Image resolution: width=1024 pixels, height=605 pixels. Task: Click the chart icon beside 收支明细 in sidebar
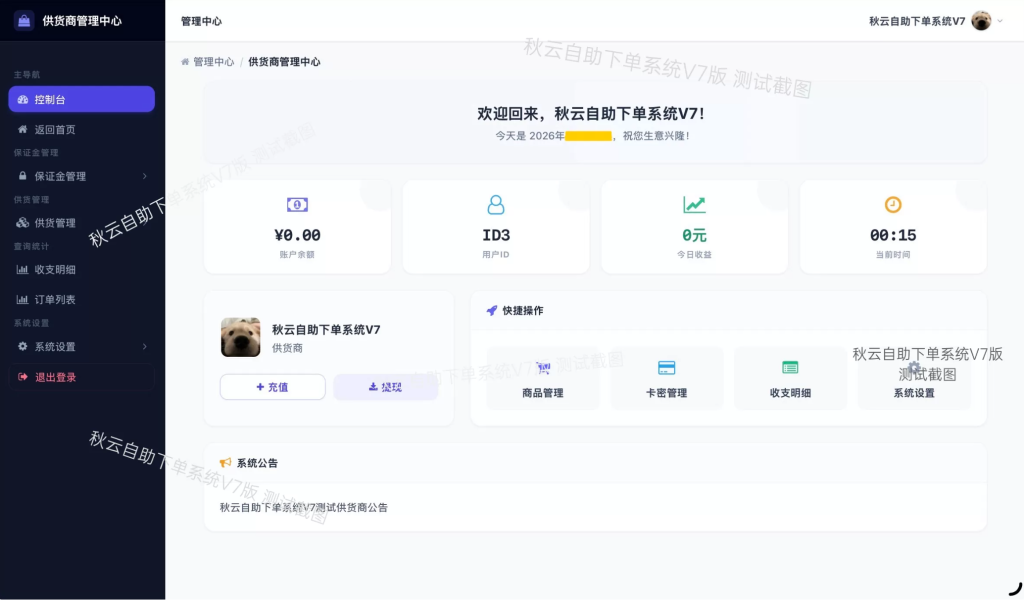tap(22, 269)
